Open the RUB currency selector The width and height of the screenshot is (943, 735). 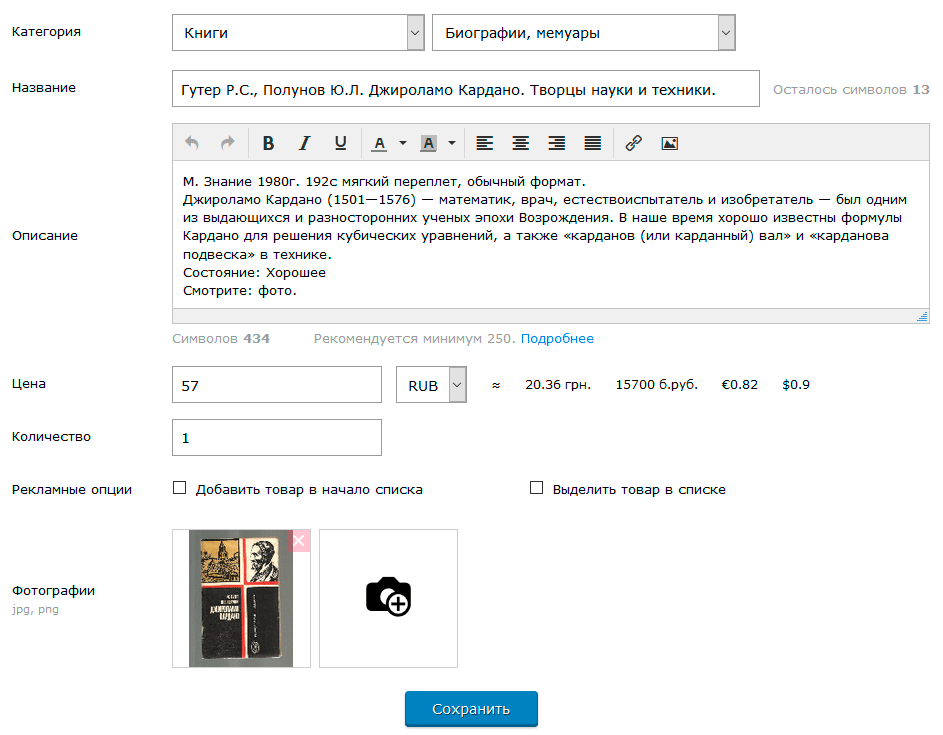432,385
